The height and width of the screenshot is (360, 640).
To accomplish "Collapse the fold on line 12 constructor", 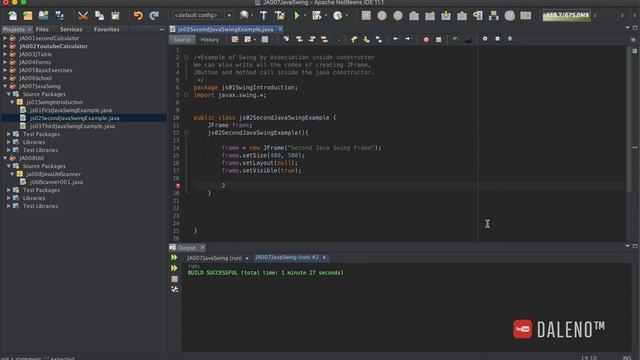I will pos(186,133).
